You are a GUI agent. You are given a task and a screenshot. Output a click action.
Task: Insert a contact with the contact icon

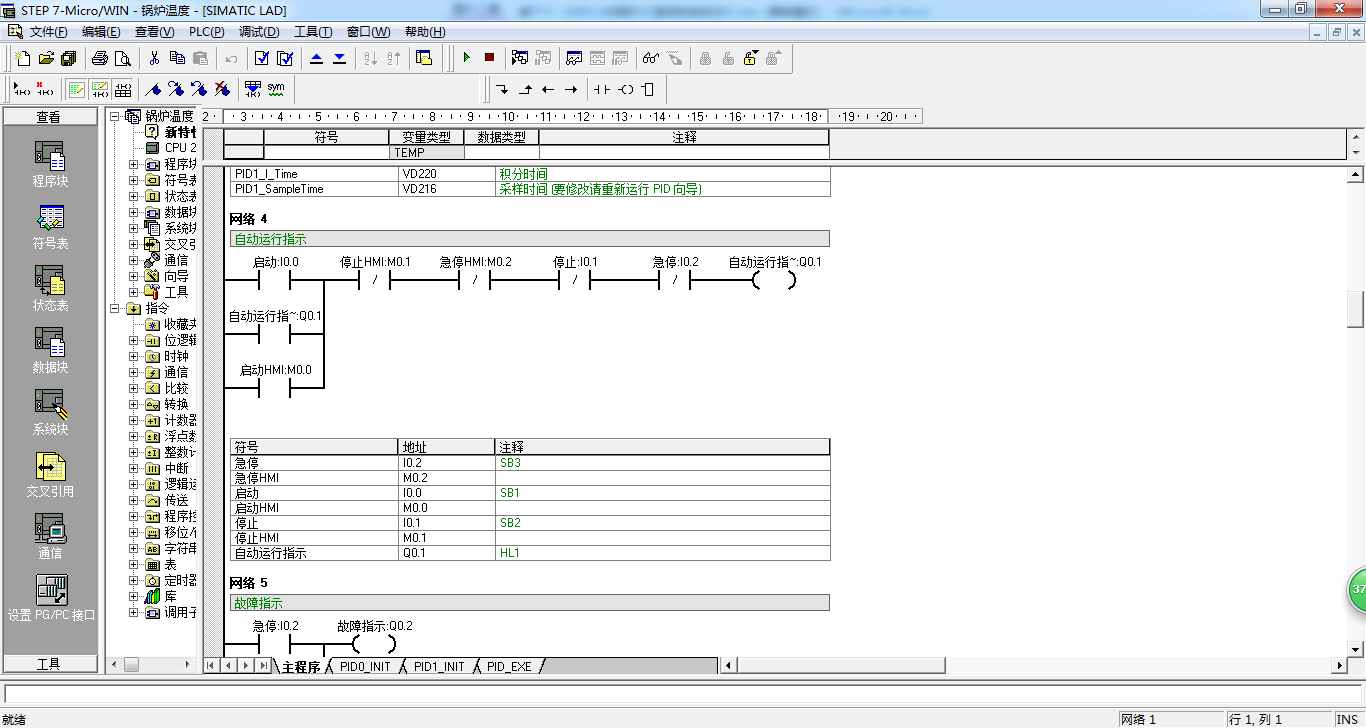(x=601, y=89)
